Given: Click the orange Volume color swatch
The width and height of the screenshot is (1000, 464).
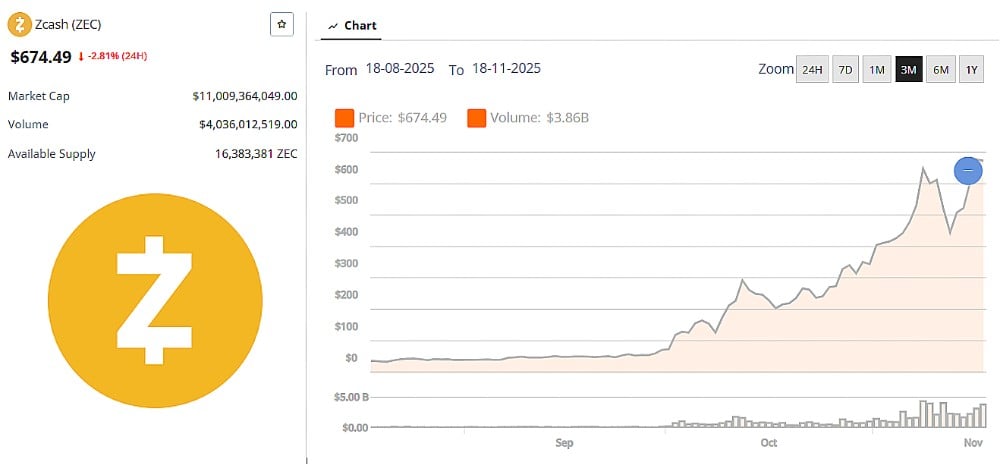Looking at the screenshot, I should pos(476,118).
